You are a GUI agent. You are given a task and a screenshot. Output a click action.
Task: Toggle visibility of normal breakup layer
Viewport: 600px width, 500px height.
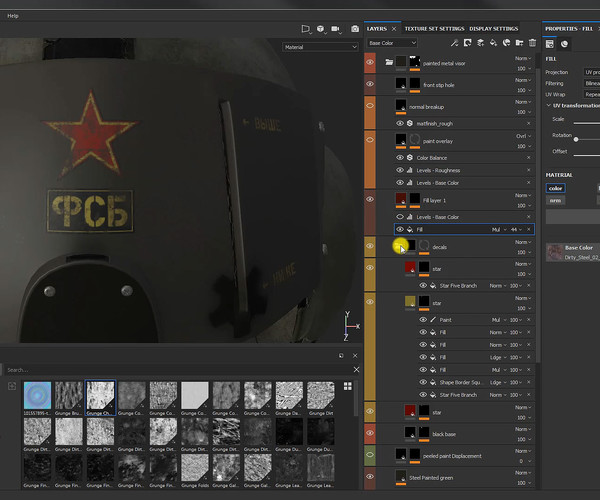(x=370, y=106)
